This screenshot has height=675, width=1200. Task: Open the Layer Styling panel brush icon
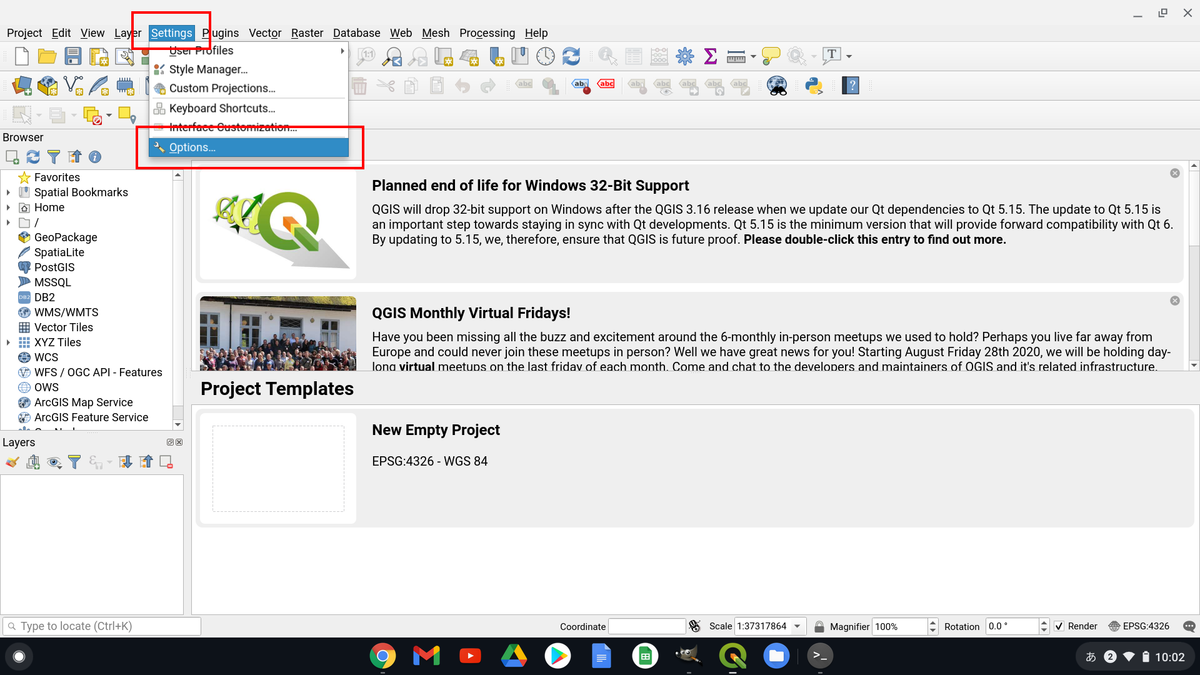[12, 462]
